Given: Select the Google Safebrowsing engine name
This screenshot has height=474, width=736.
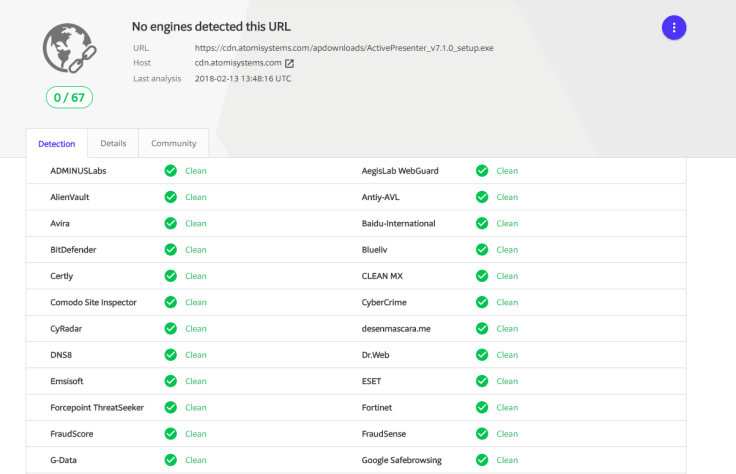Looking at the screenshot, I should click(401, 460).
